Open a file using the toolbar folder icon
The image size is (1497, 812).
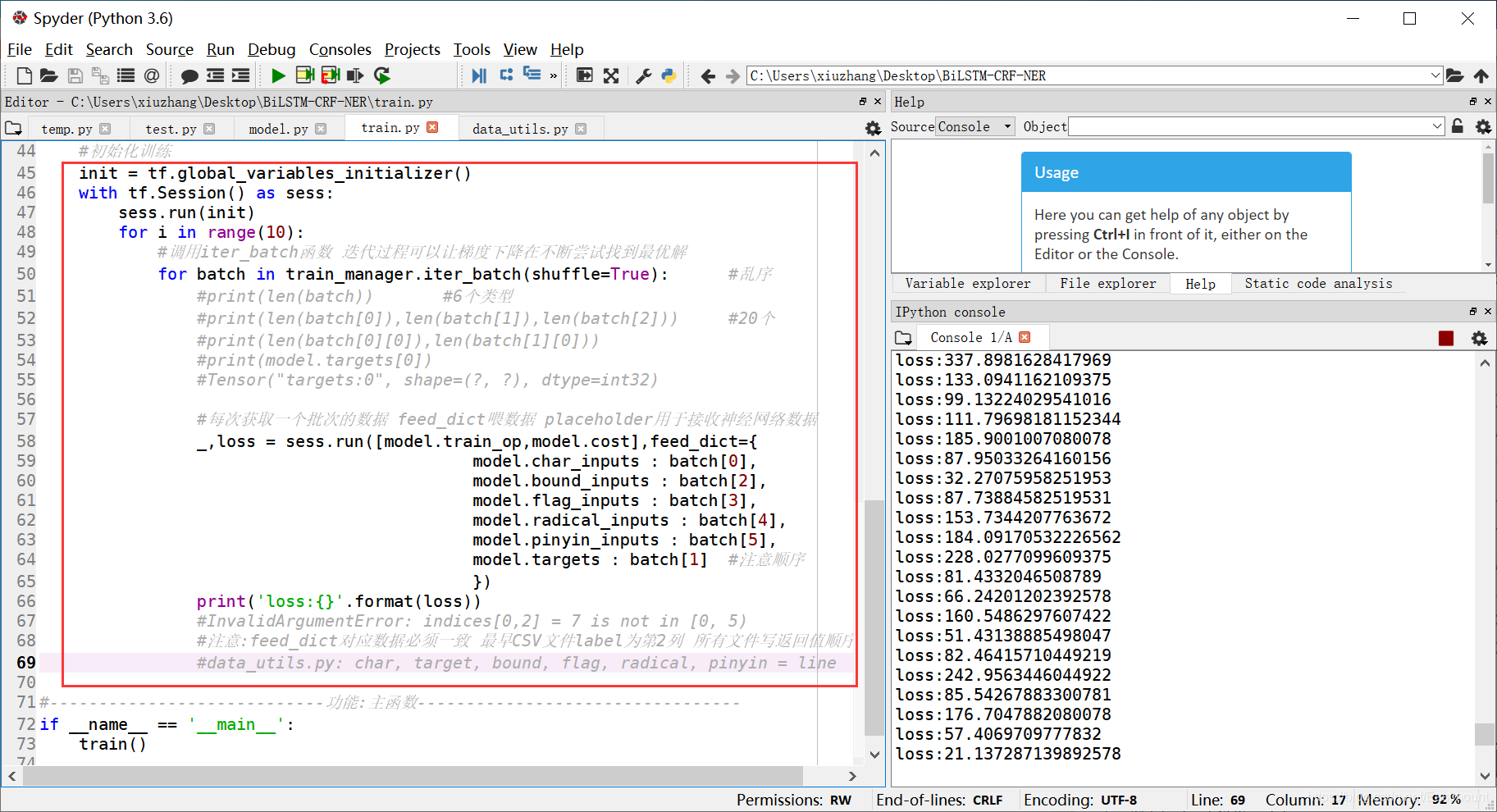click(x=49, y=75)
